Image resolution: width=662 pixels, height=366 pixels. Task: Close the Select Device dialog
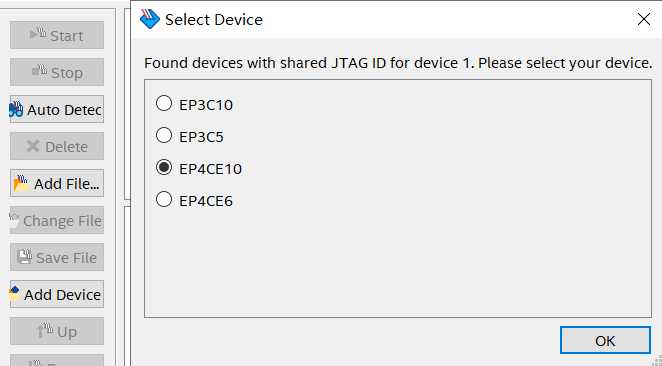pyautogui.click(x=643, y=19)
